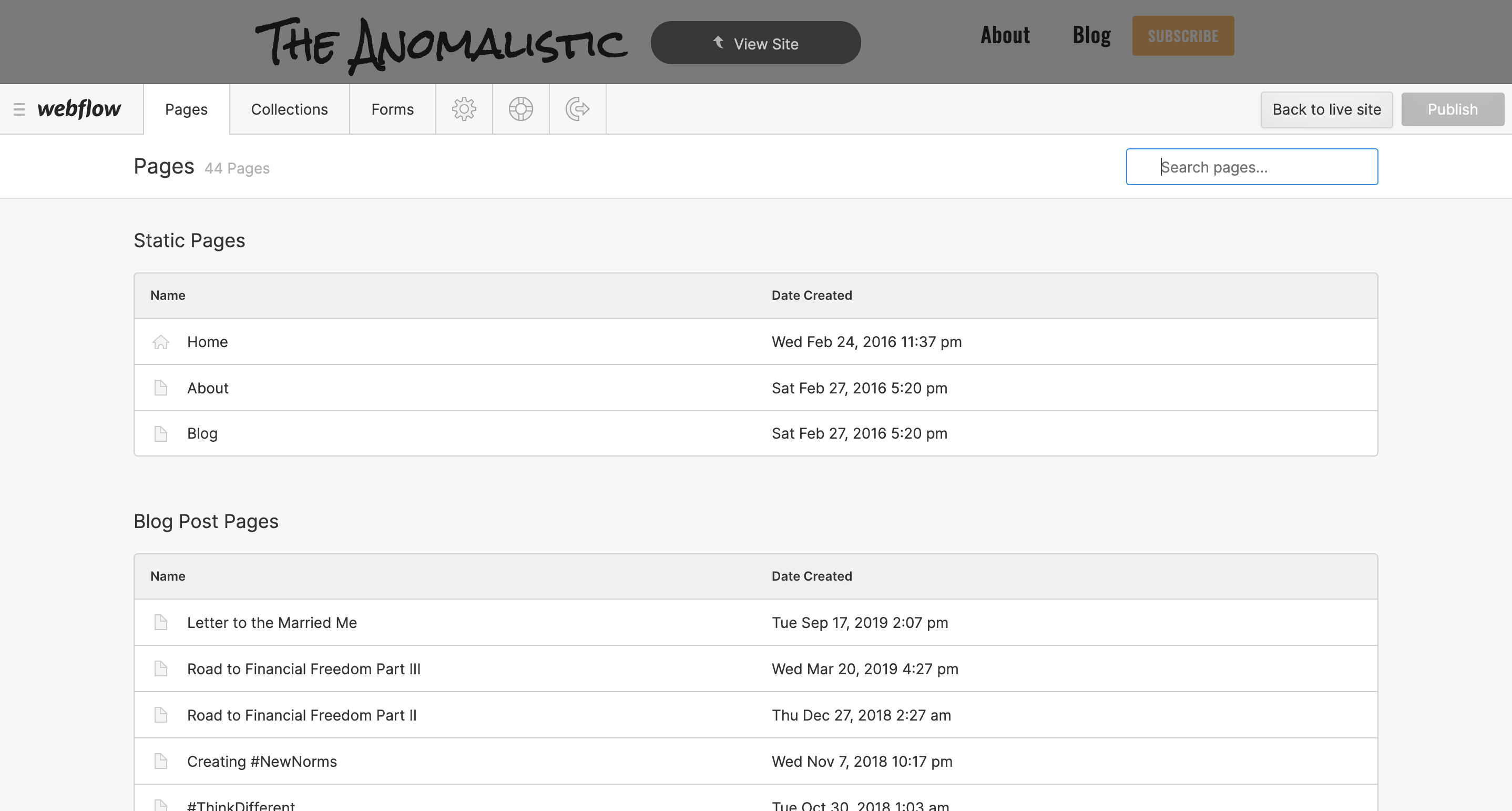Click the Static Pages section heading
1512x811 pixels.
click(189, 241)
